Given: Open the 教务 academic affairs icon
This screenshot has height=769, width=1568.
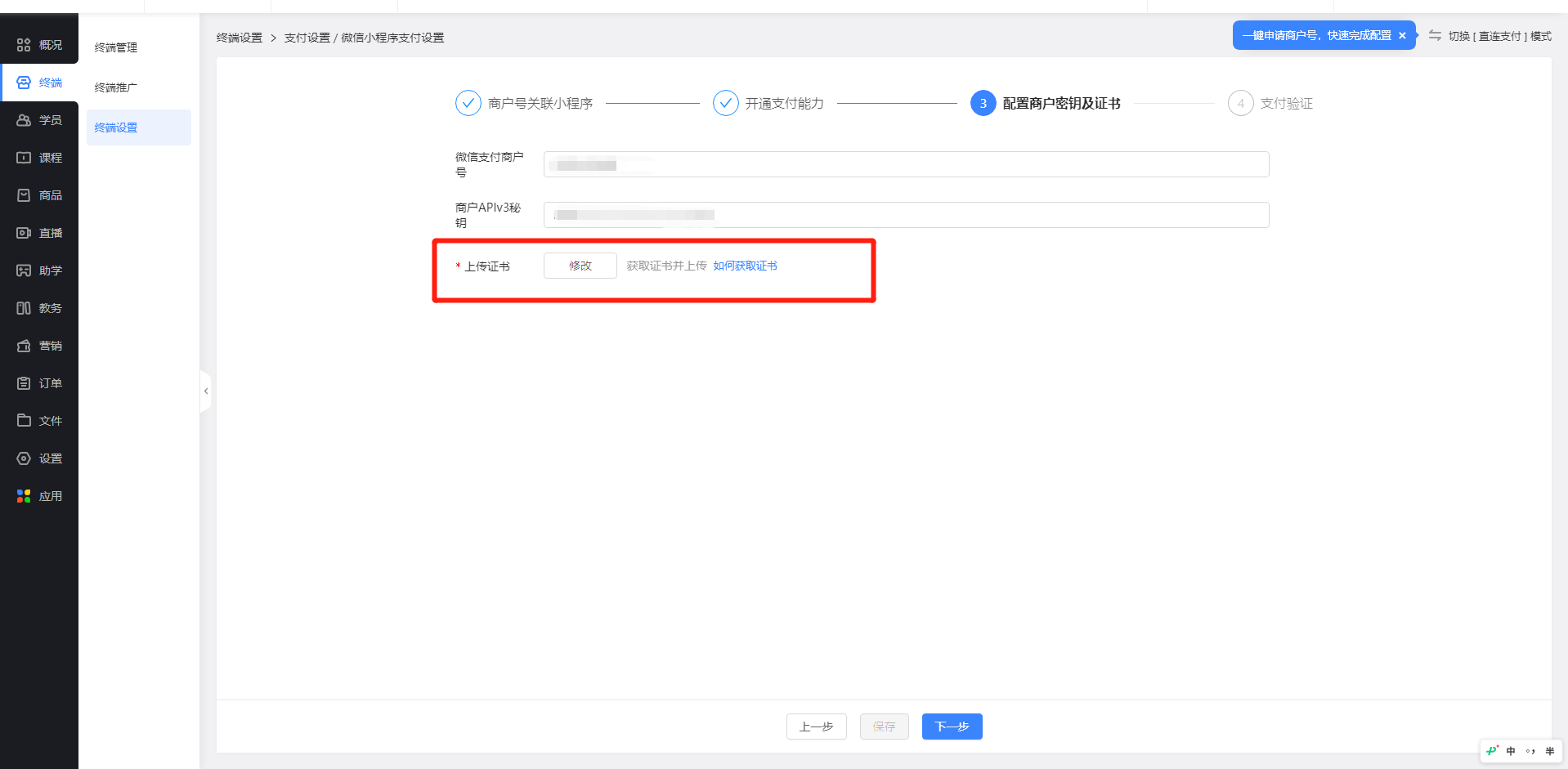Looking at the screenshot, I should 24,308.
